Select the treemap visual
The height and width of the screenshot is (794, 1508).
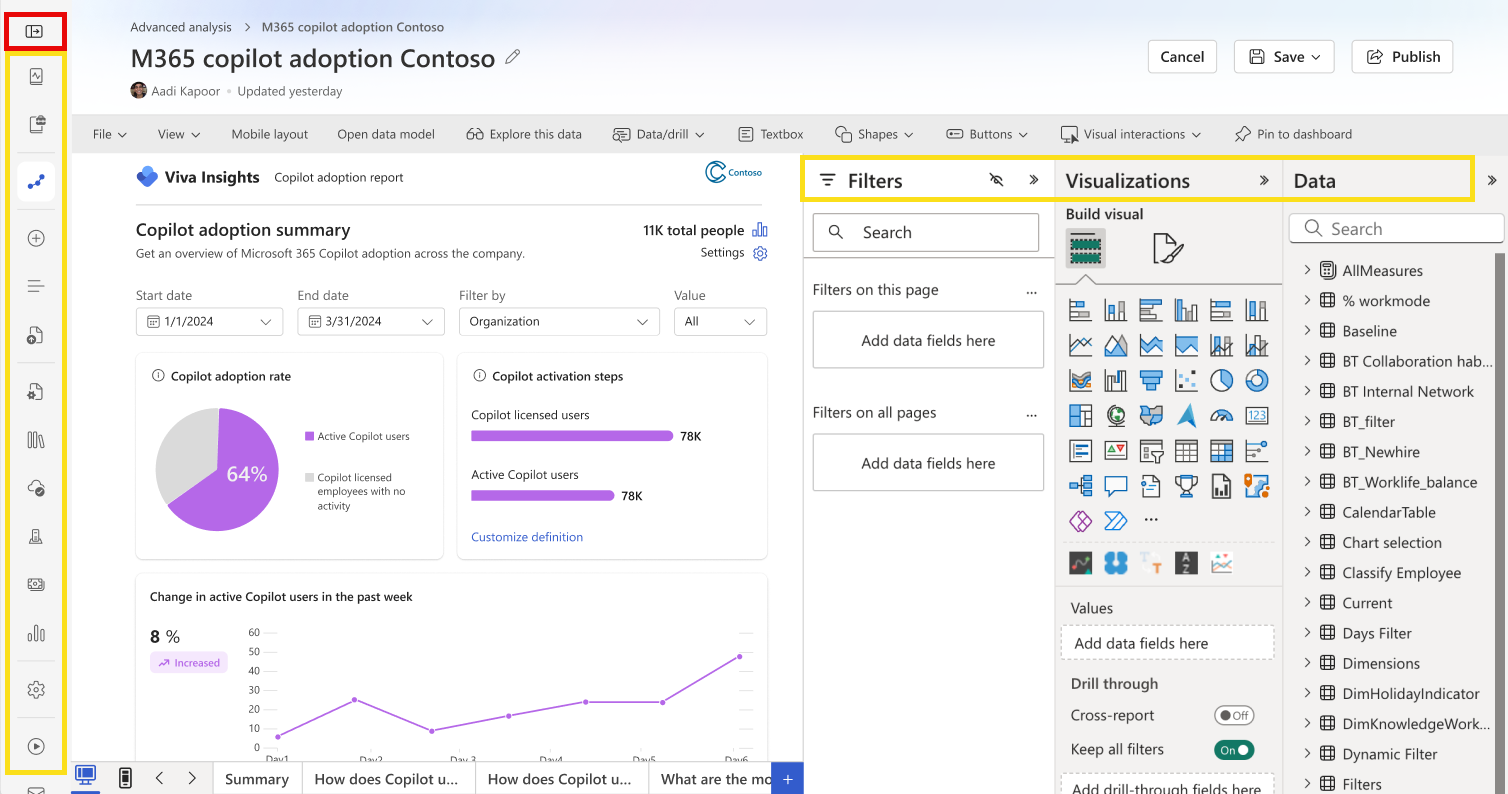pos(1081,415)
